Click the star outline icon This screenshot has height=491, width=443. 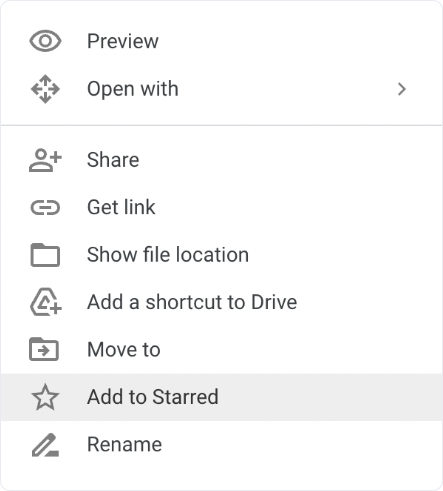(x=45, y=397)
